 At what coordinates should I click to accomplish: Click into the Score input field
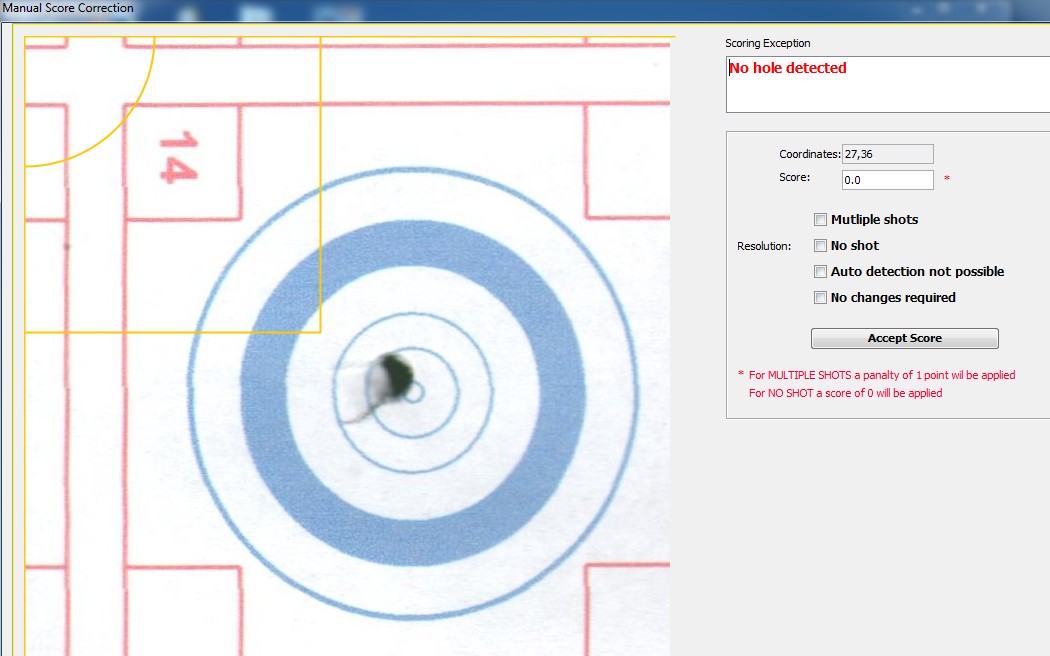tap(887, 180)
